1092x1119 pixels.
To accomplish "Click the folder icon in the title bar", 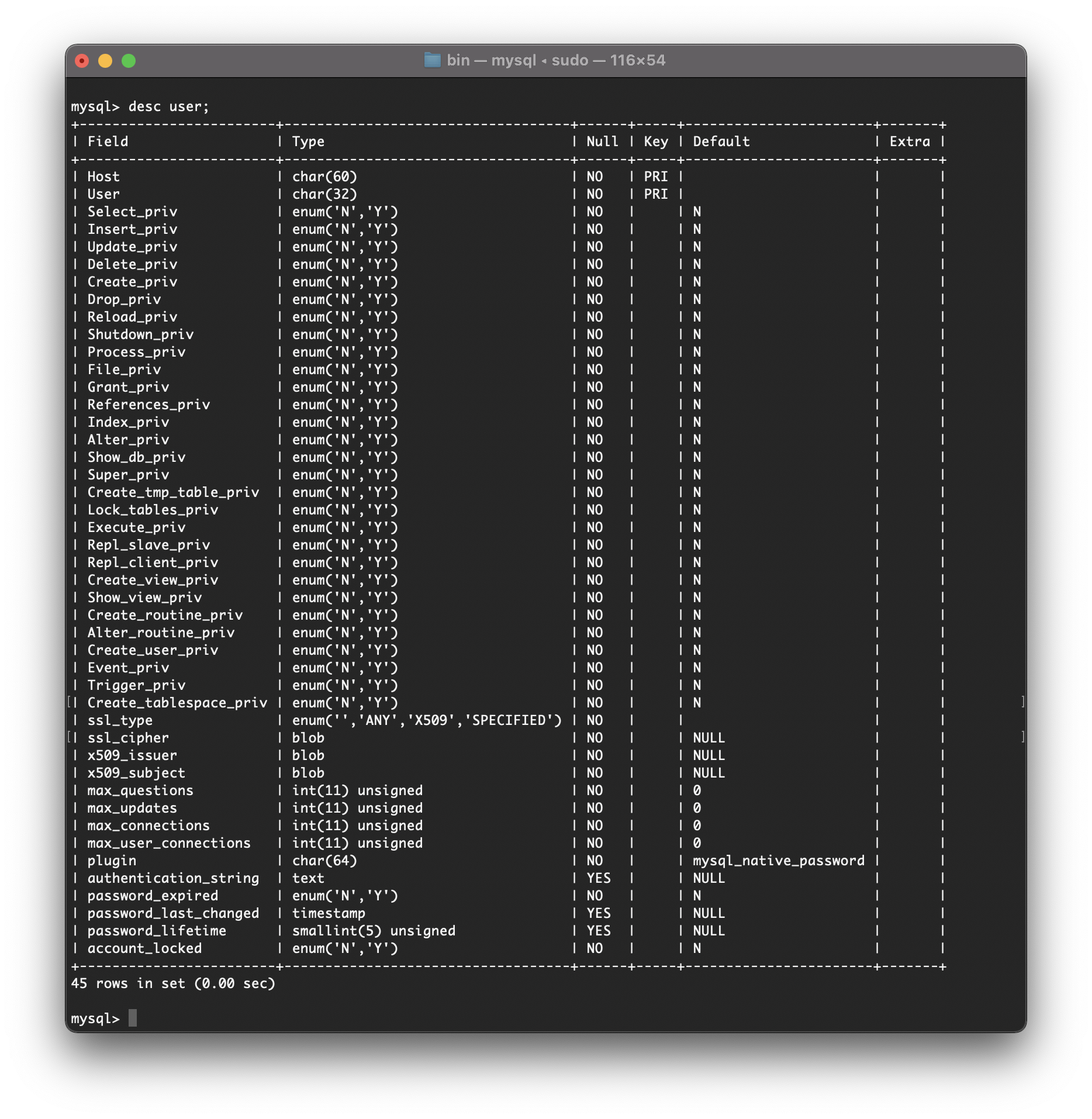I will coord(432,60).
